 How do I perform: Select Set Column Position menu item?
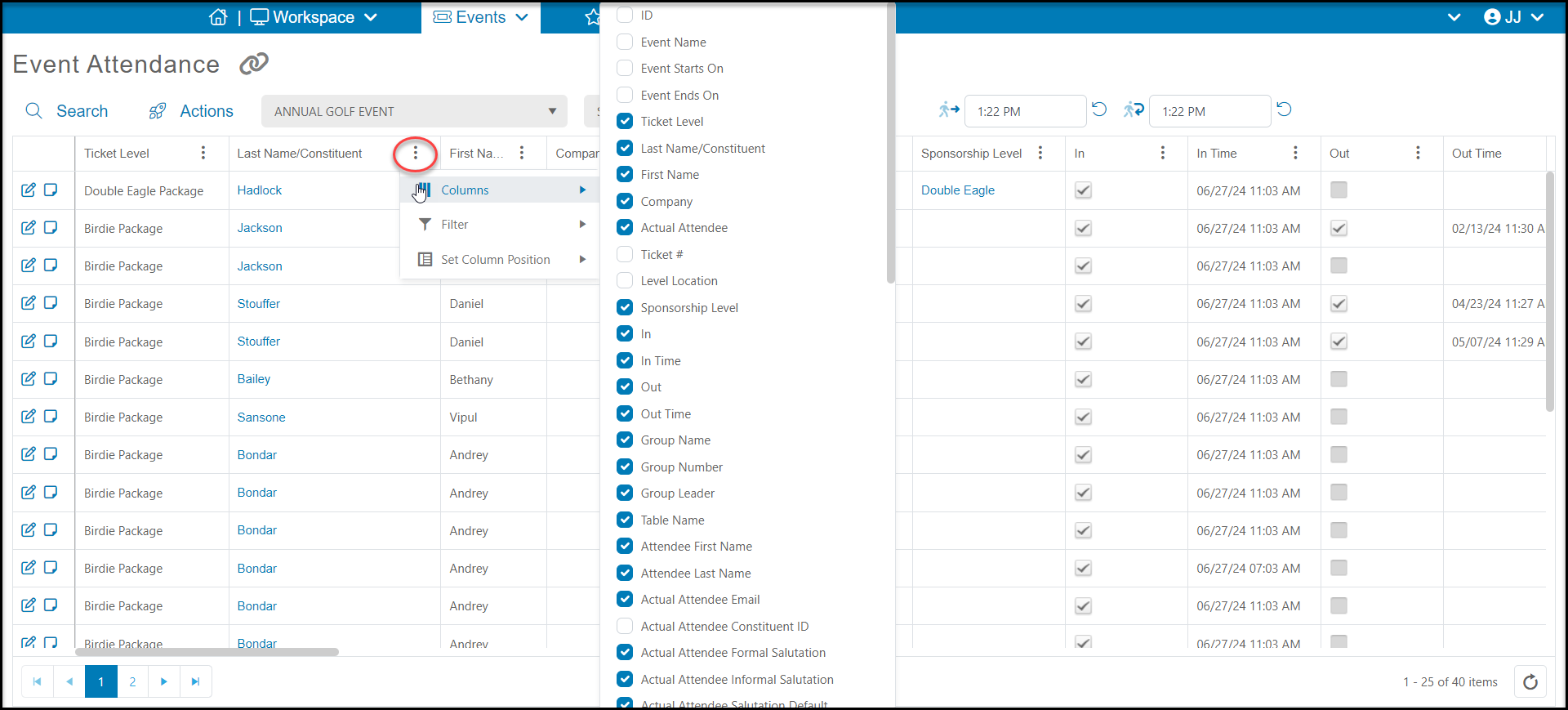[x=500, y=260]
